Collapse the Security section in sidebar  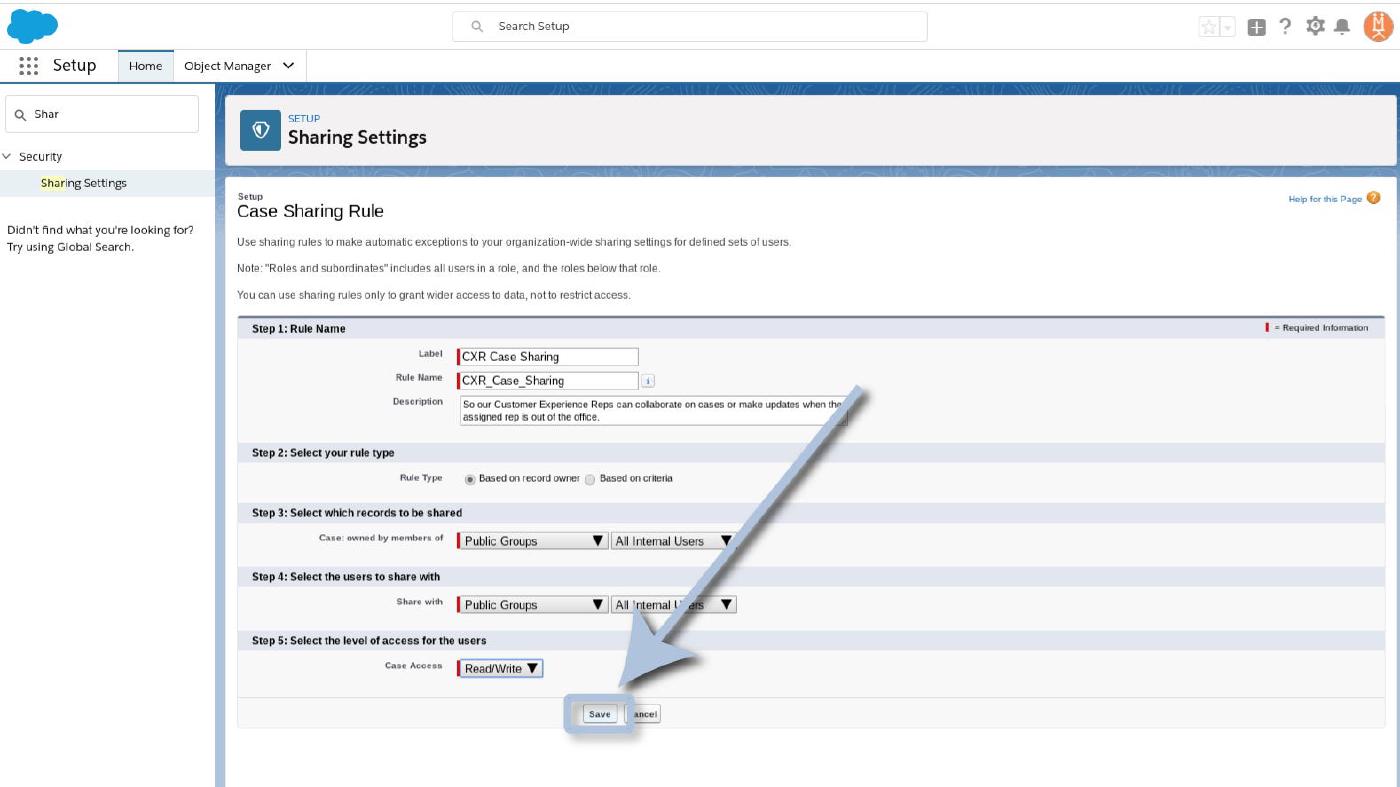coord(8,157)
